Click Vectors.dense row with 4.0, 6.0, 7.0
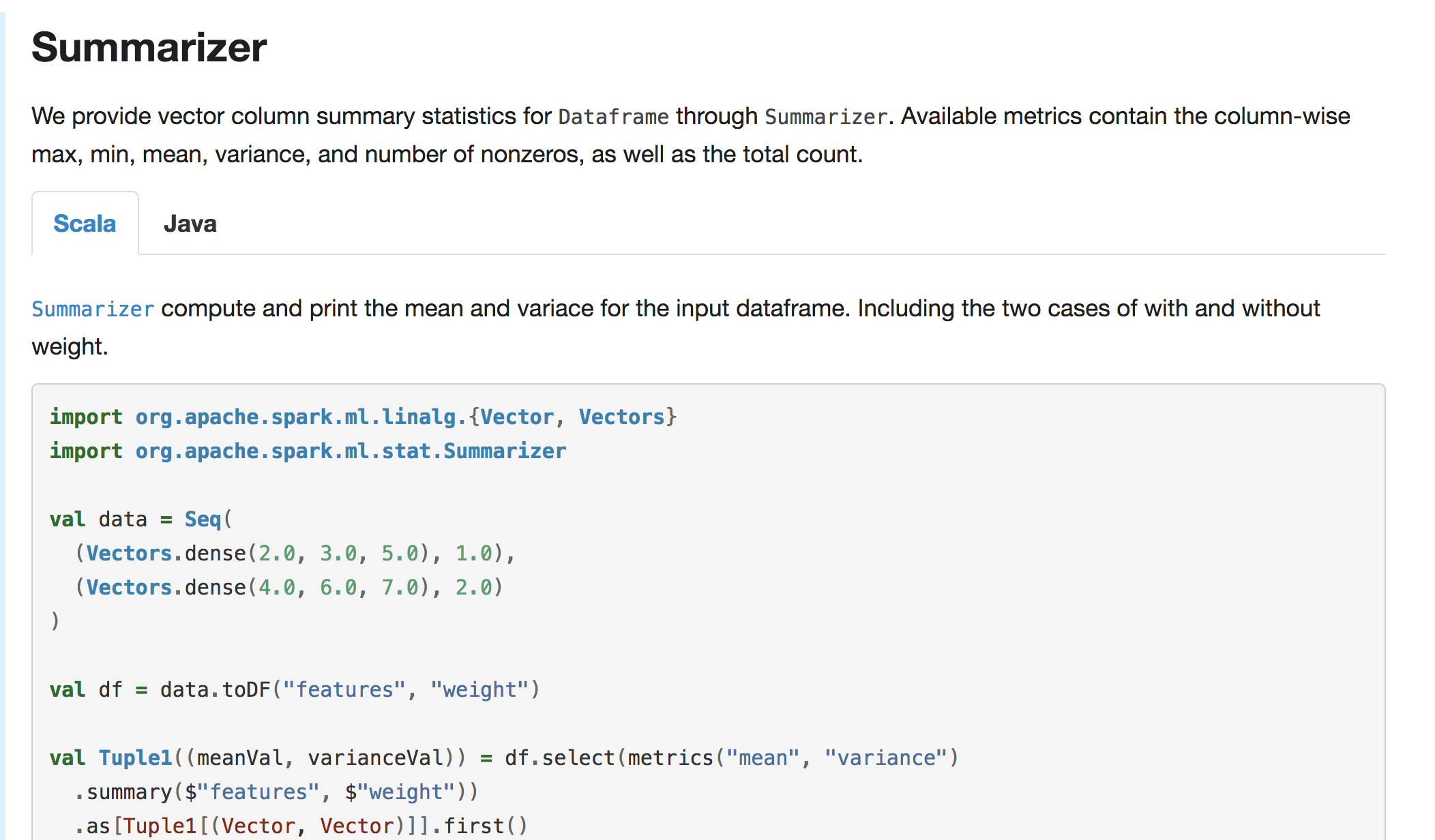Image resolution: width=1435 pixels, height=840 pixels. click(x=289, y=587)
